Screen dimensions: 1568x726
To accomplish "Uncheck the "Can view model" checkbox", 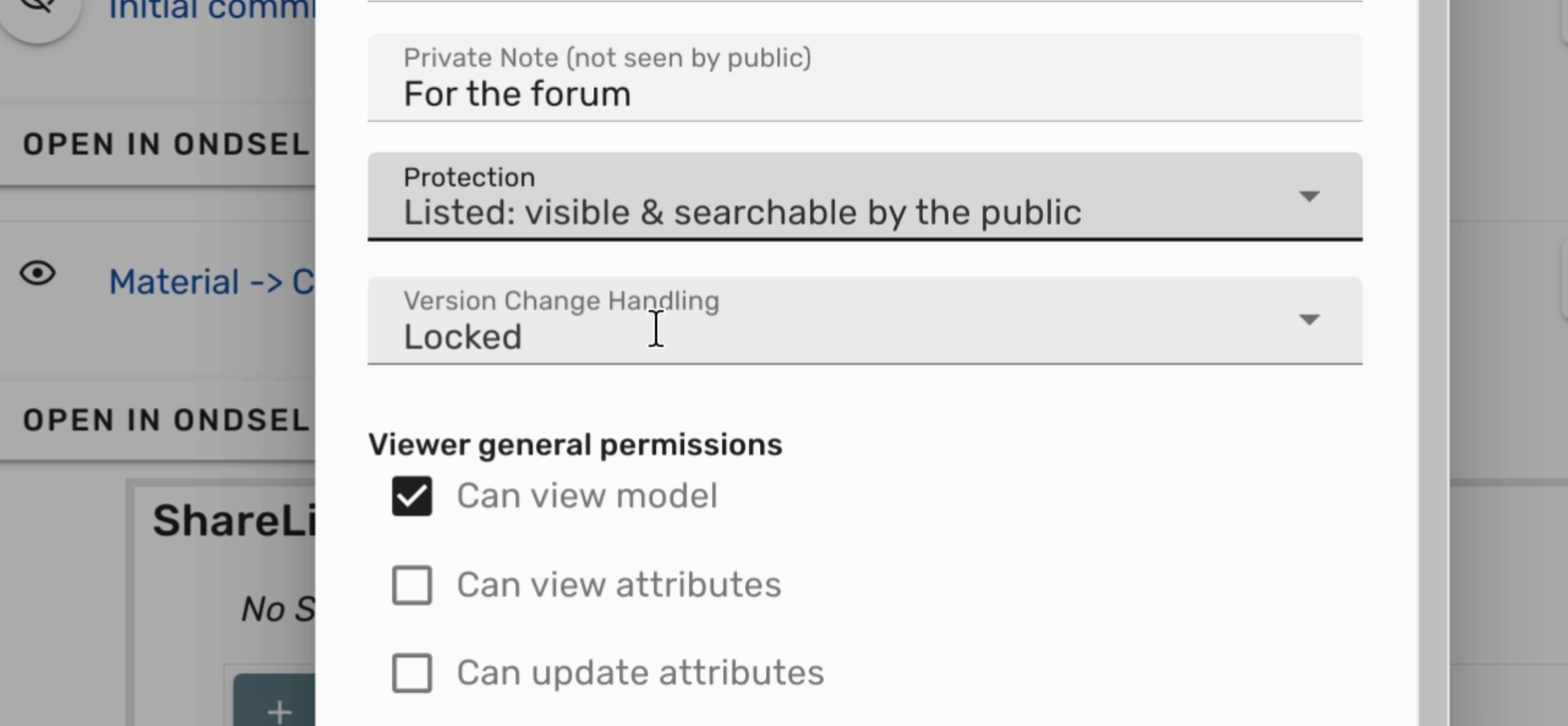I will [x=412, y=496].
